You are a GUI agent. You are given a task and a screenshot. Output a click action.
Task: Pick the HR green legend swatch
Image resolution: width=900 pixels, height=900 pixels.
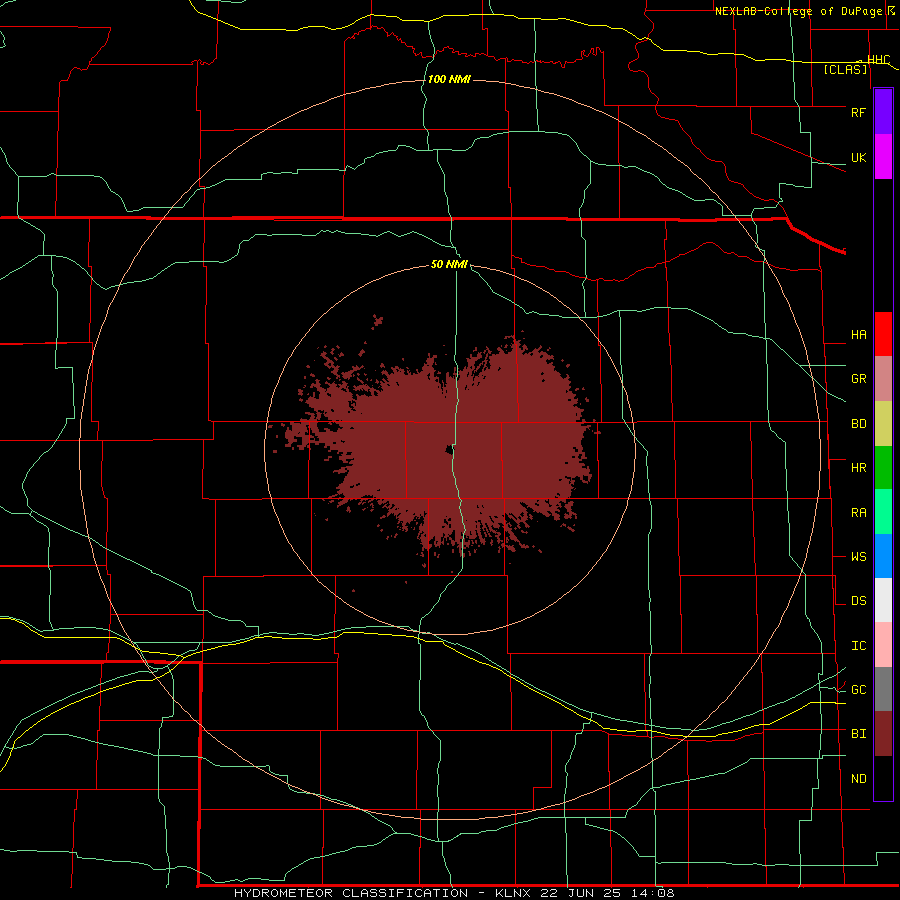(x=883, y=468)
